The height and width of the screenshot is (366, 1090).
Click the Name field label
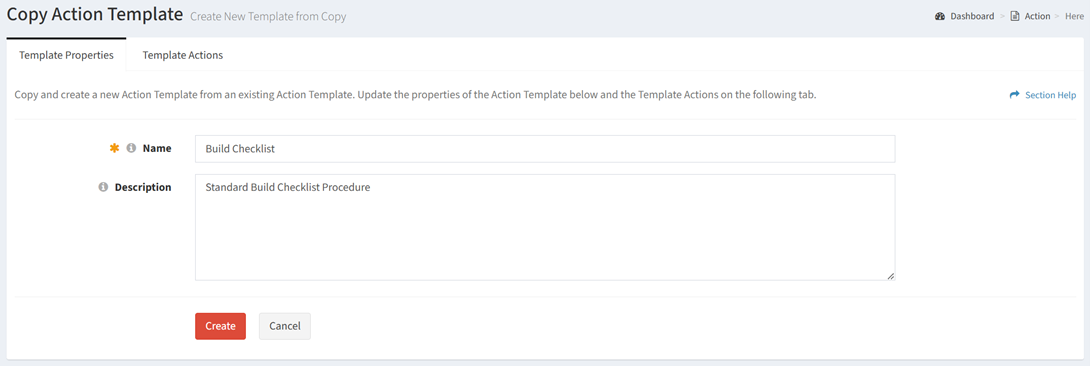point(157,148)
